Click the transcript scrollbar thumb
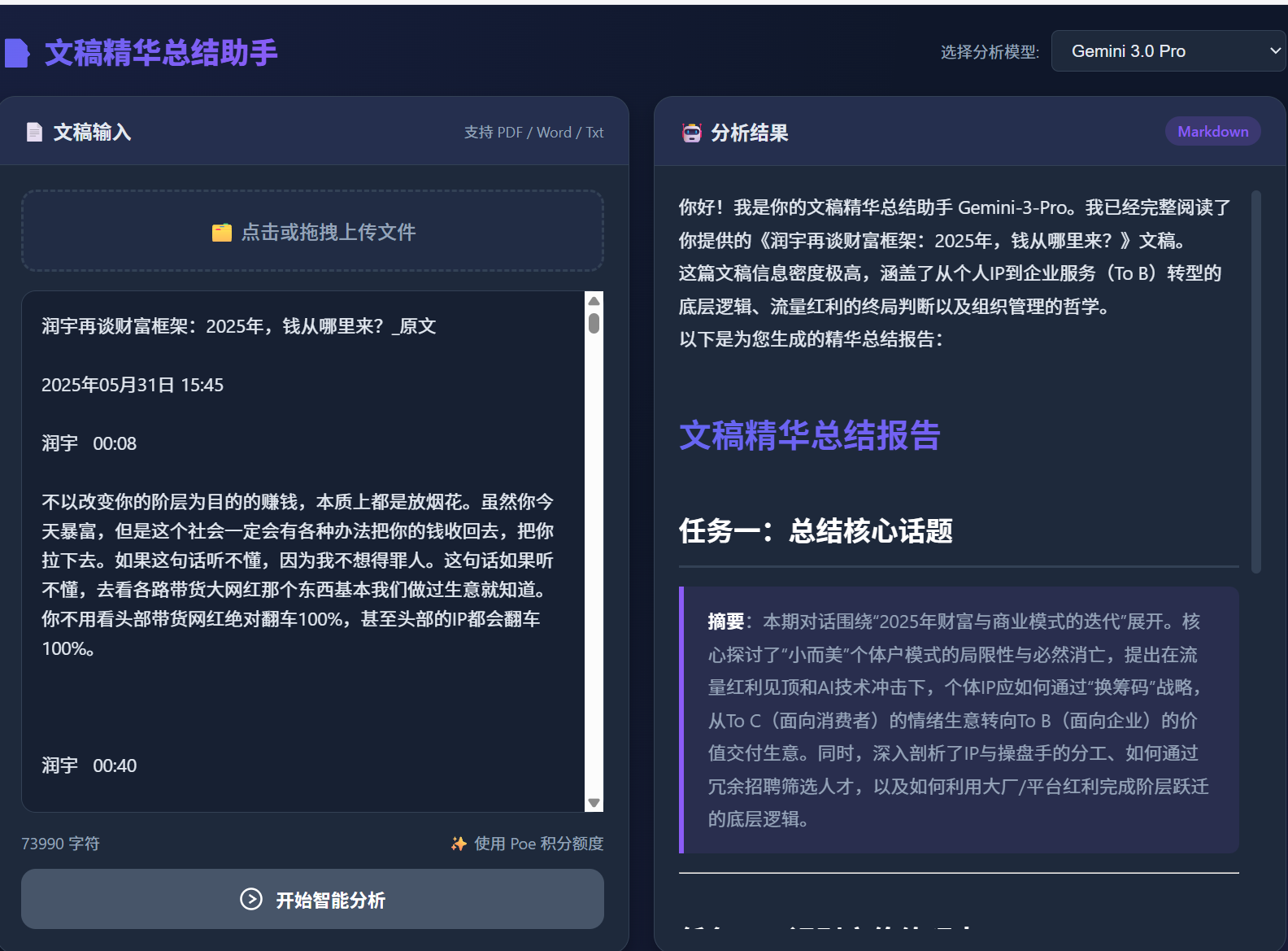The image size is (1288, 951). tap(594, 324)
